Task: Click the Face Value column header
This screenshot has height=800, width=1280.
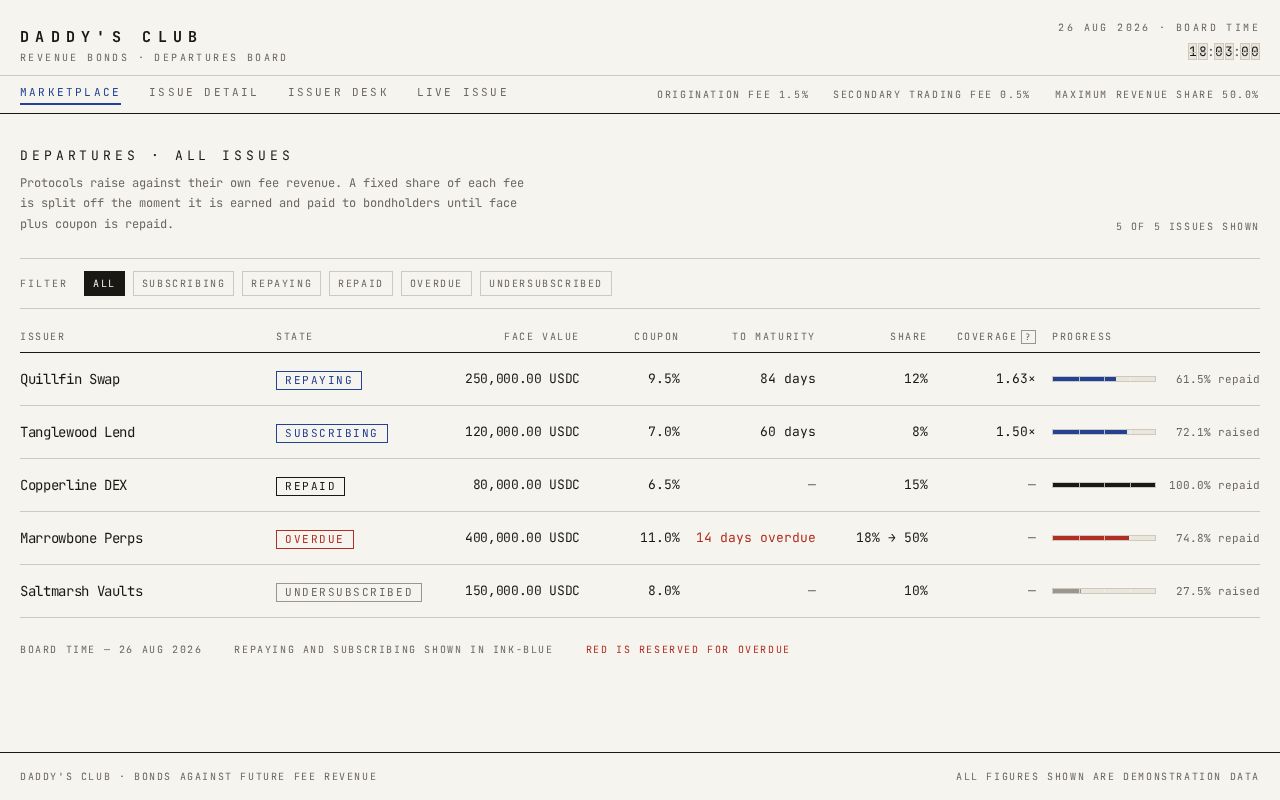Action: coord(542,337)
